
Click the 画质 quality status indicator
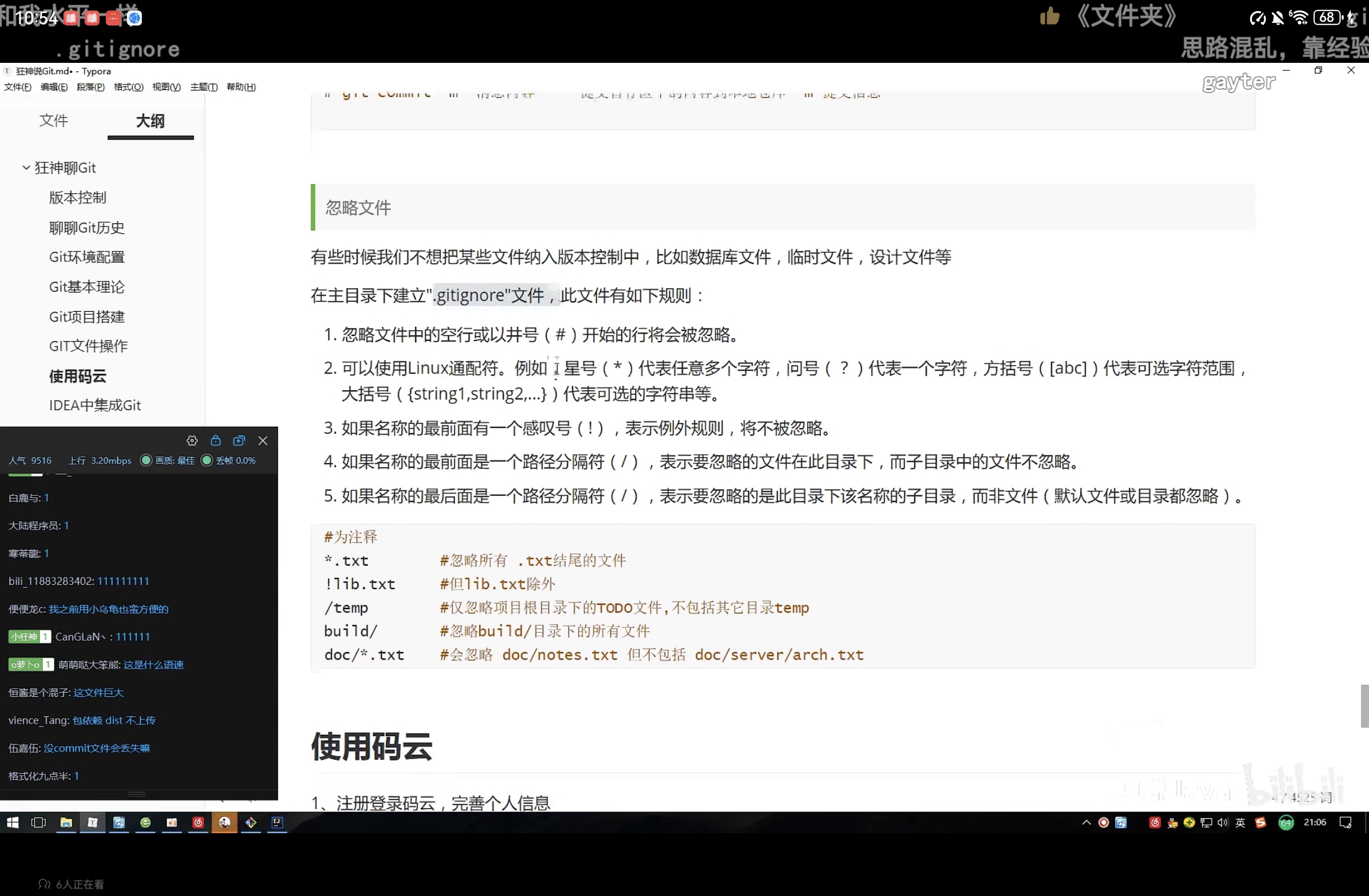pos(169,460)
